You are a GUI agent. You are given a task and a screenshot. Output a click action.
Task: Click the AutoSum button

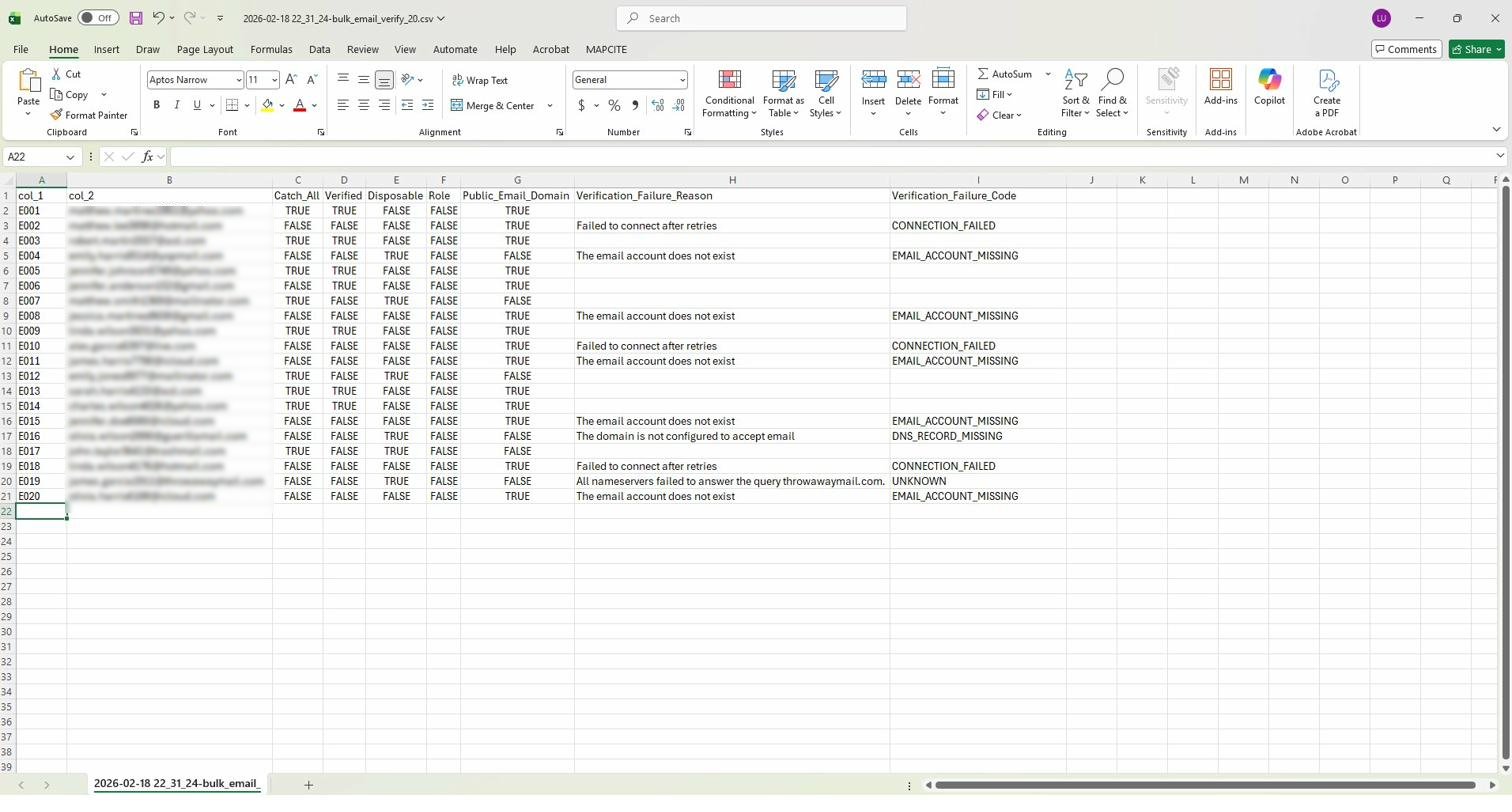[1004, 74]
